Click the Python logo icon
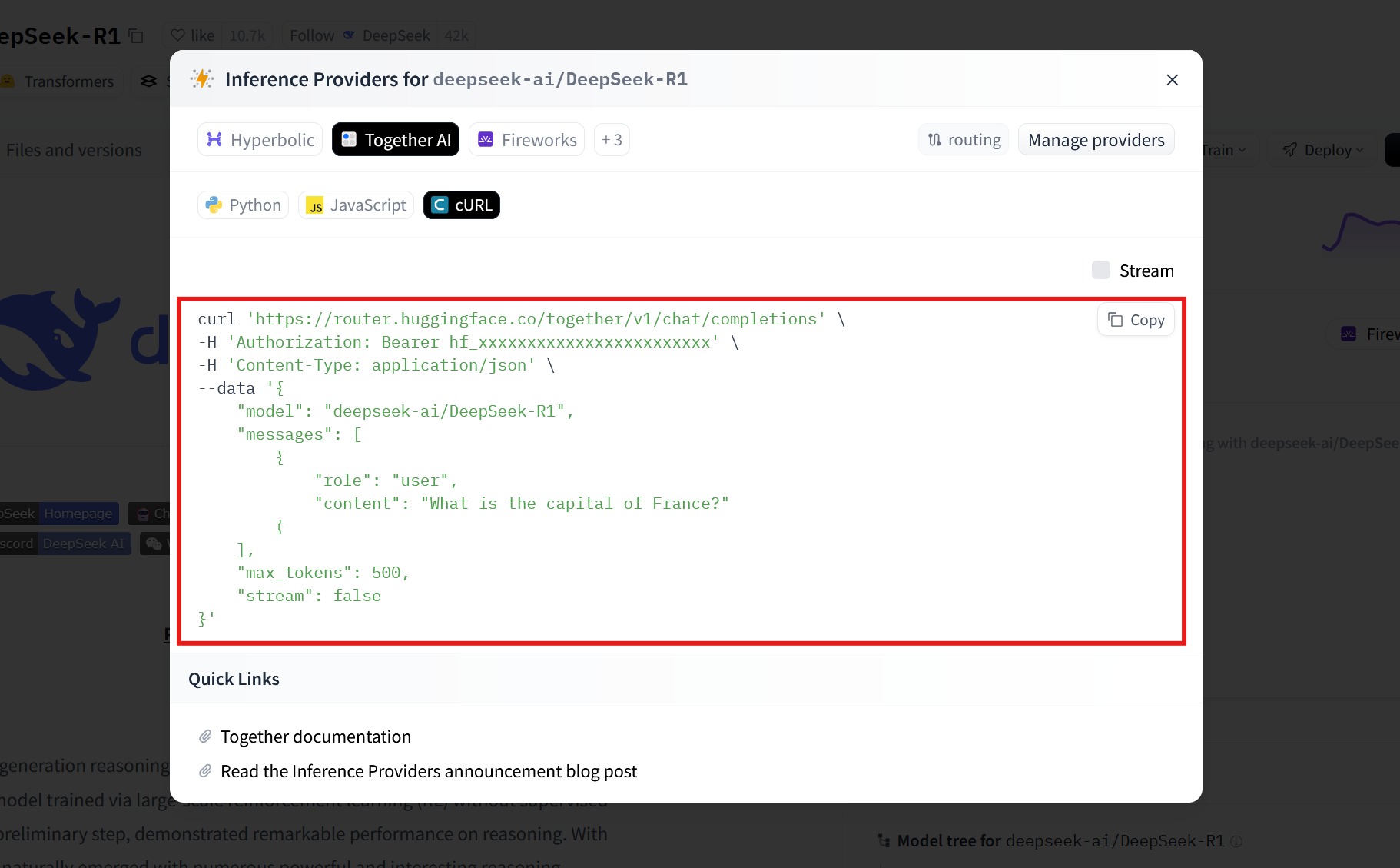1400x868 pixels. 214,205
